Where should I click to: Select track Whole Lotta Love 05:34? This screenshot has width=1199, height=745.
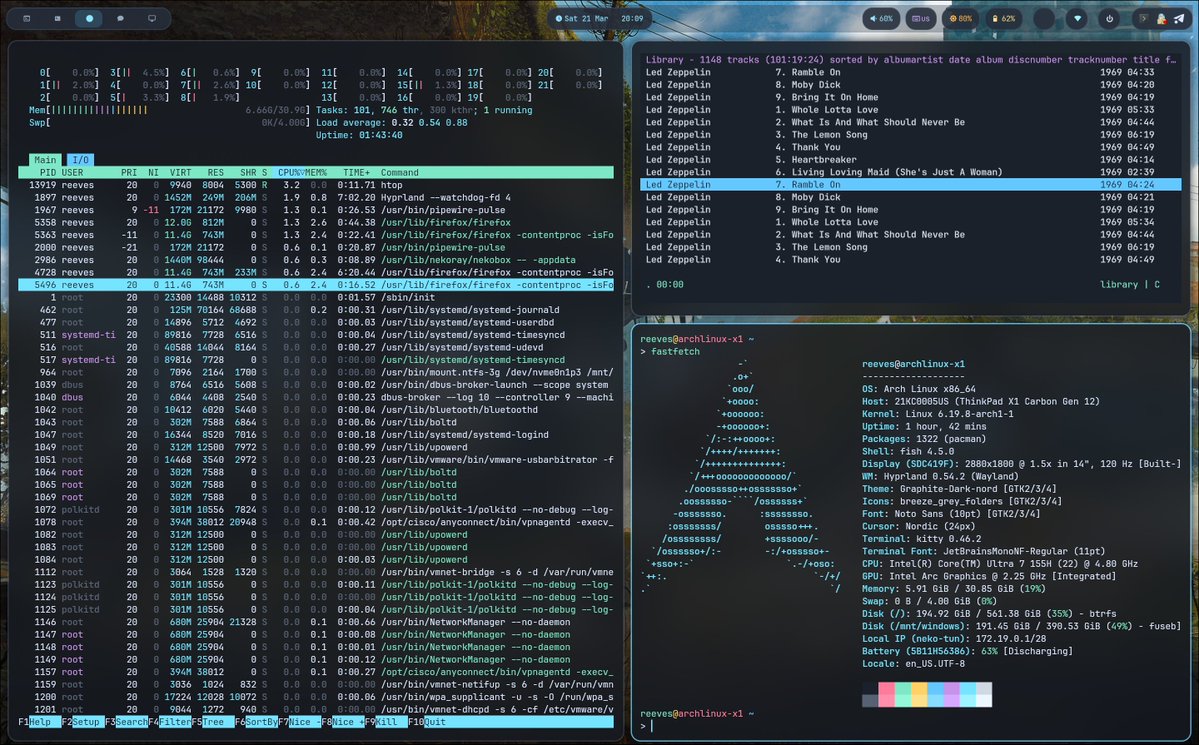(910, 222)
